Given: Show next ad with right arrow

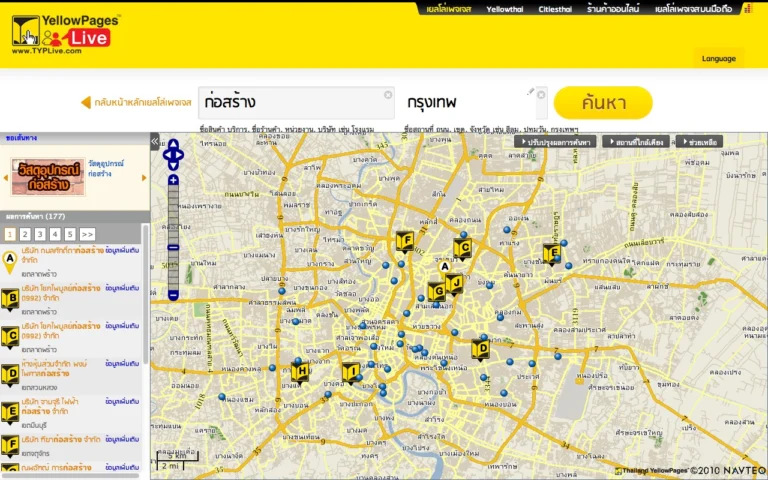Looking at the screenshot, I should coord(144,178).
